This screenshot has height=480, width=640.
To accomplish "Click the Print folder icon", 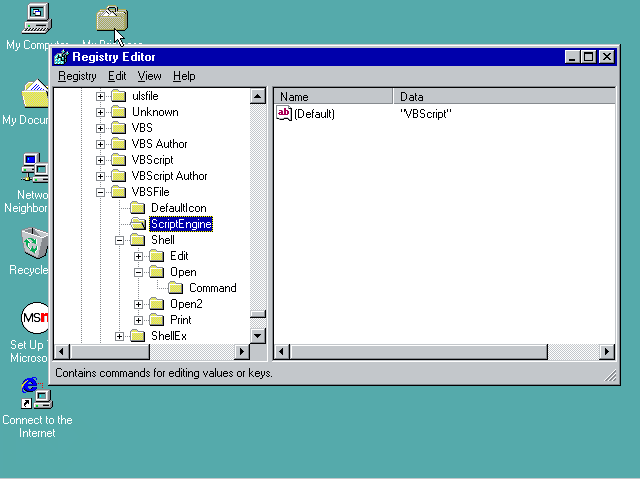I will pos(157,320).
